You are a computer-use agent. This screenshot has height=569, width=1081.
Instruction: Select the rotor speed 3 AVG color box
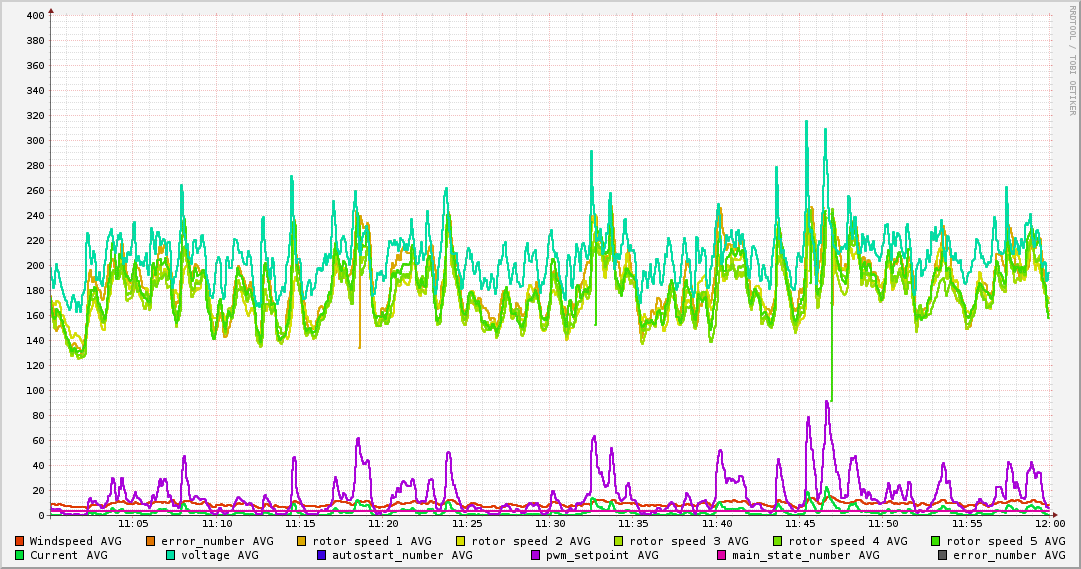click(619, 541)
